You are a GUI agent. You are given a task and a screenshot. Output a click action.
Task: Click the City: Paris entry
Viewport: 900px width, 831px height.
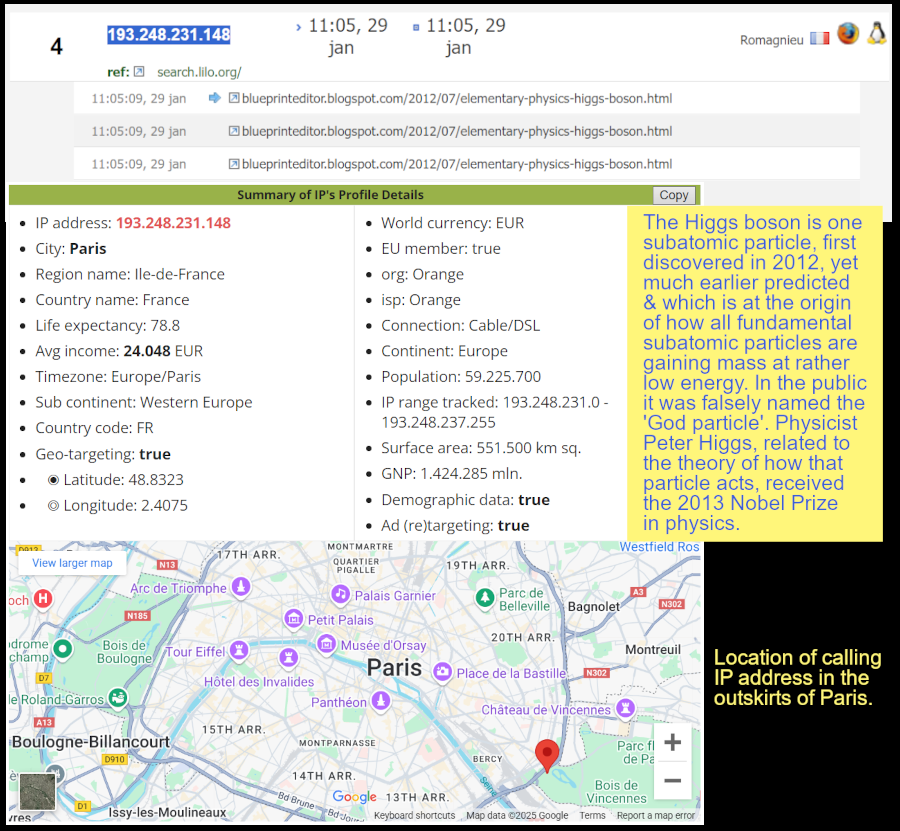tap(71, 248)
